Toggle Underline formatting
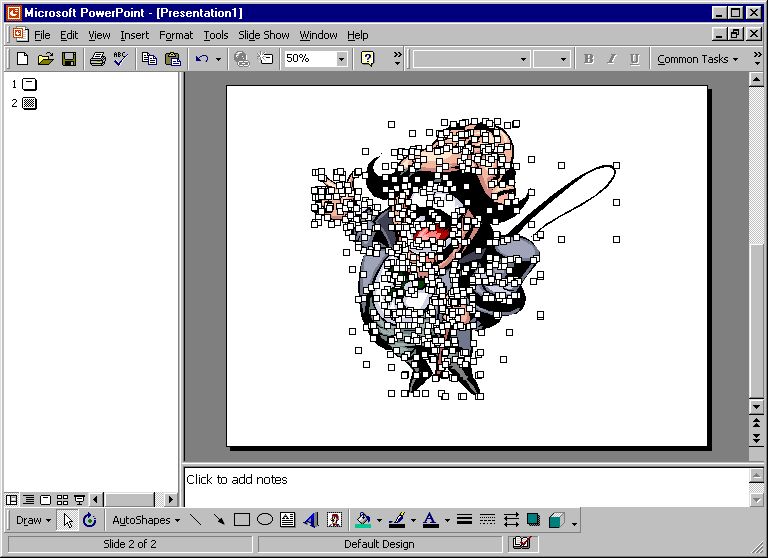Image resolution: width=768 pixels, height=558 pixels. (x=635, y=59)
